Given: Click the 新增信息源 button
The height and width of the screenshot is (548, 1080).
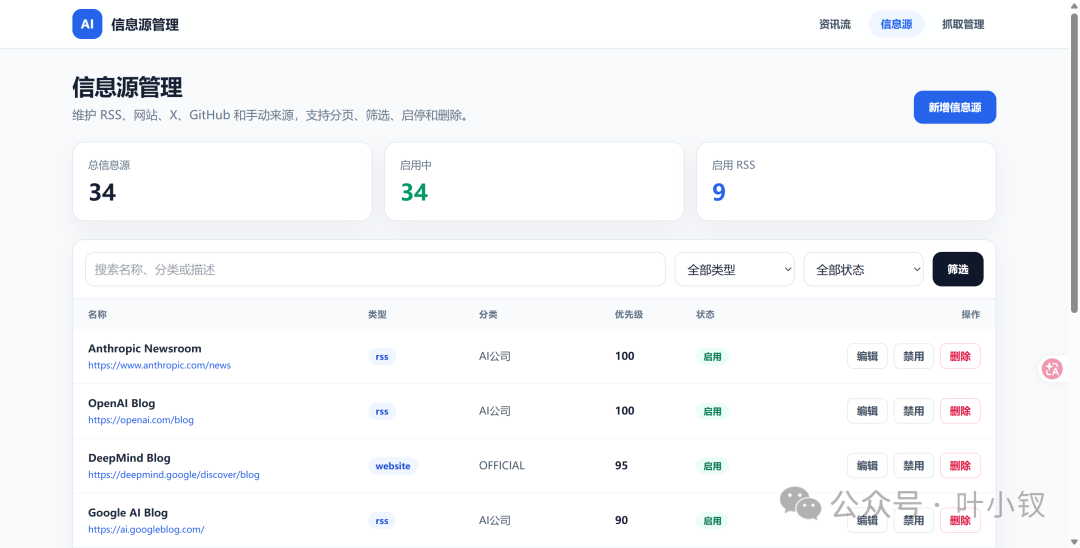Looking at the screenshot, I should (955, 107).
